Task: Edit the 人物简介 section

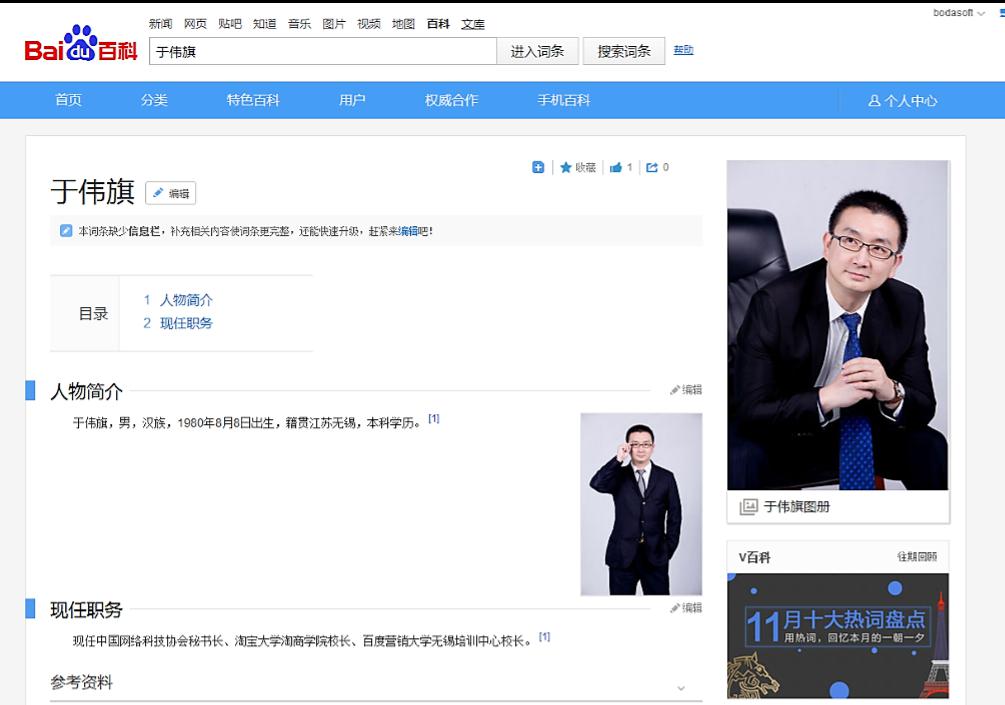Action: point(686,390)
